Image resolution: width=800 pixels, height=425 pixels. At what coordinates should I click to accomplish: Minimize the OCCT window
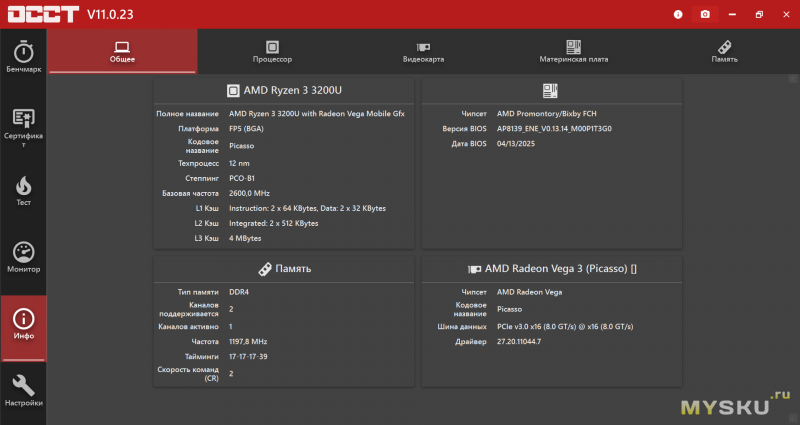point(732,14)
